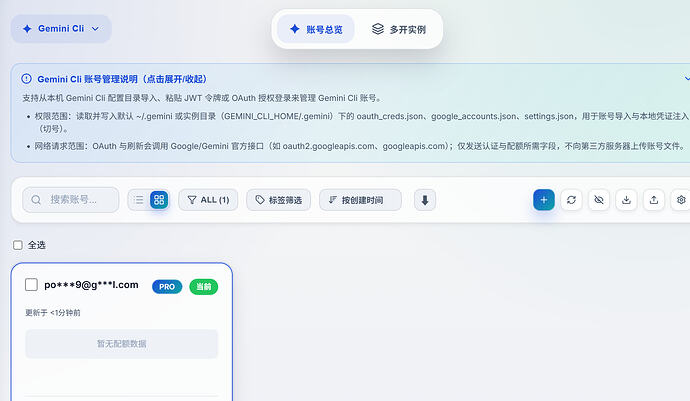Screen dimensions: 690x401
Task: Click the PRO badge on the account card
Action: [167, 287]
